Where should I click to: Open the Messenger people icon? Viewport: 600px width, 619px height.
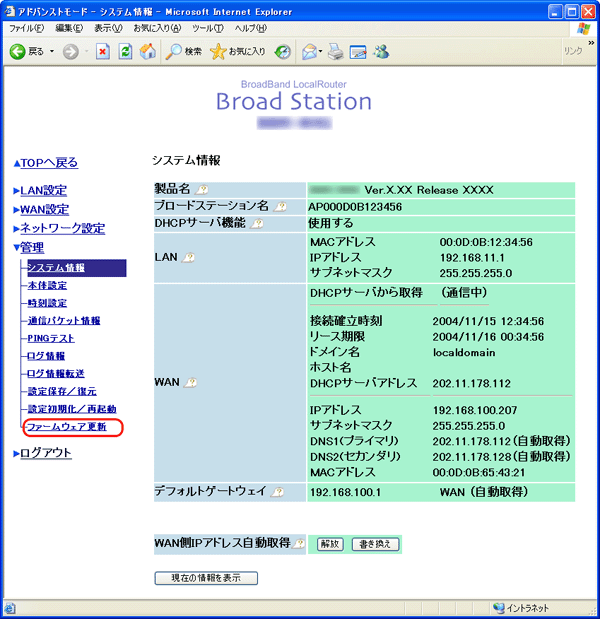click(x=381, y=52)
